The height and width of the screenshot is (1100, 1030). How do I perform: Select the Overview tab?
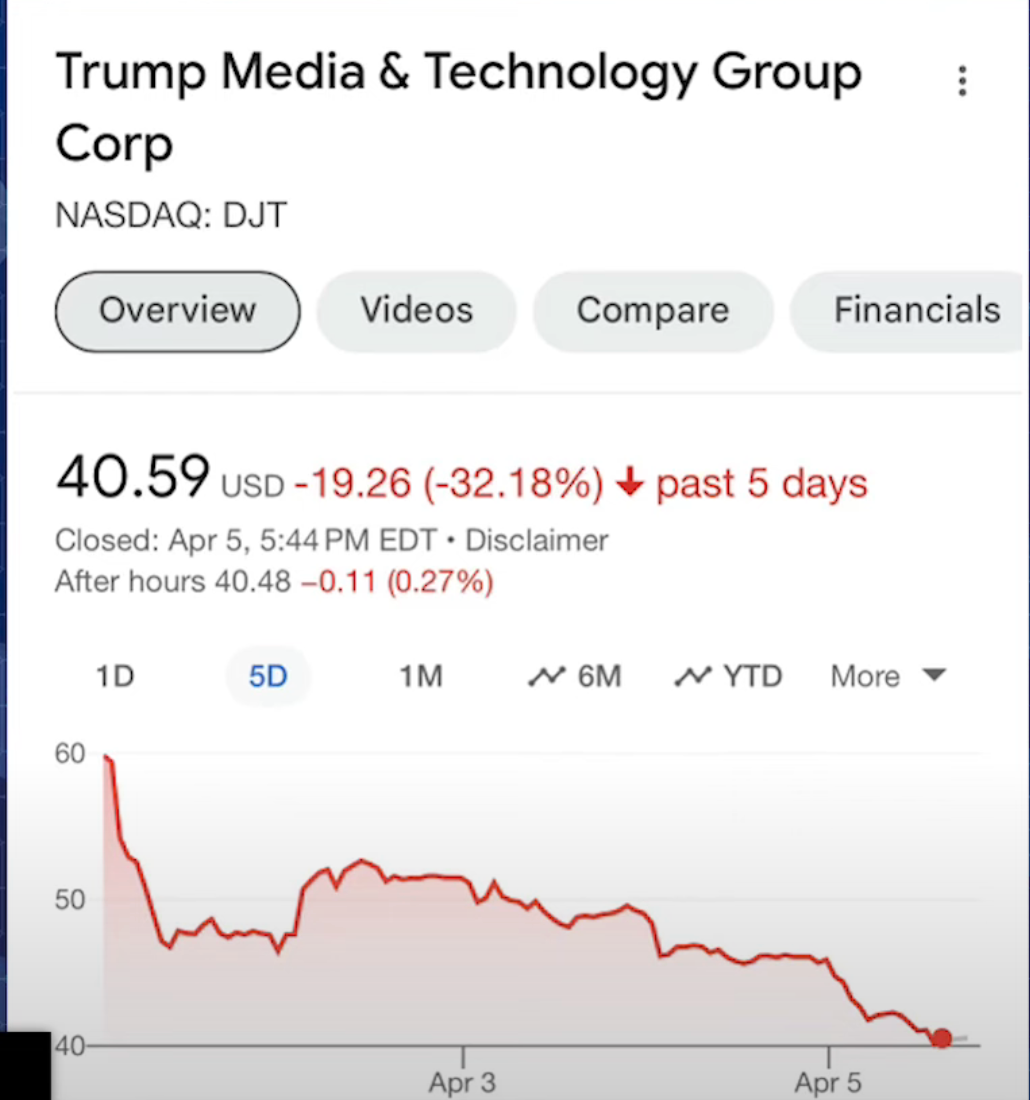coord(177,311)
